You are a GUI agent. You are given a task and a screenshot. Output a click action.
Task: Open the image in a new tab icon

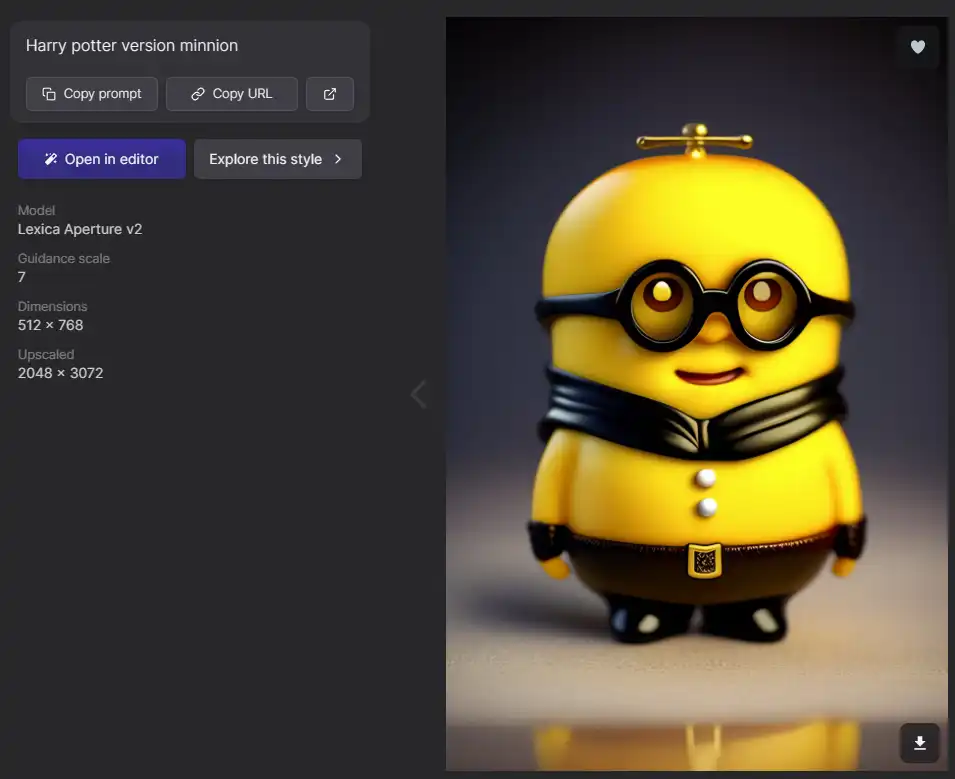(x=329, y=94)
